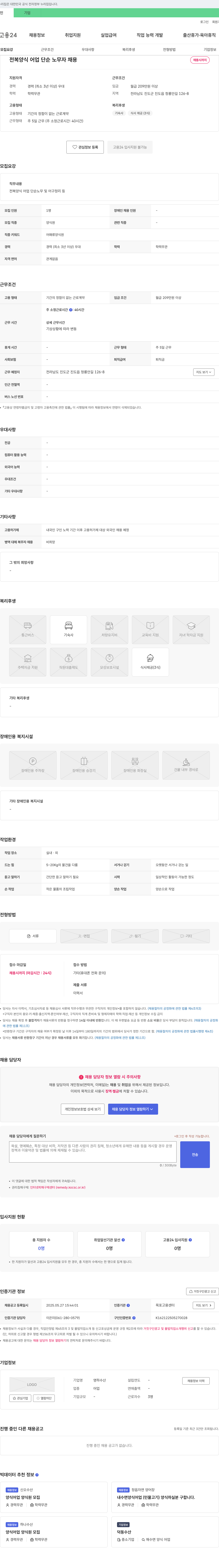Click info icon next to 인증기관

pos(128,1305)
